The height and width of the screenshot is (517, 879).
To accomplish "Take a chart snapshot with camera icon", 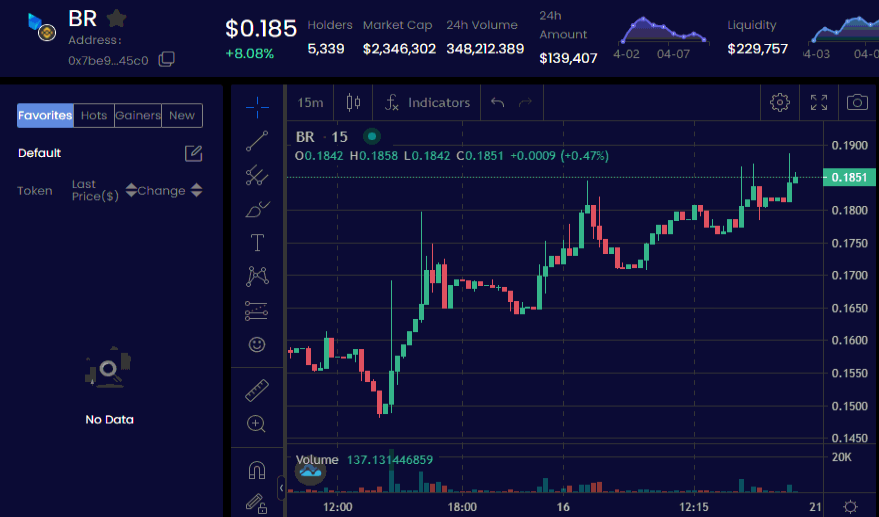I will 857,103.
